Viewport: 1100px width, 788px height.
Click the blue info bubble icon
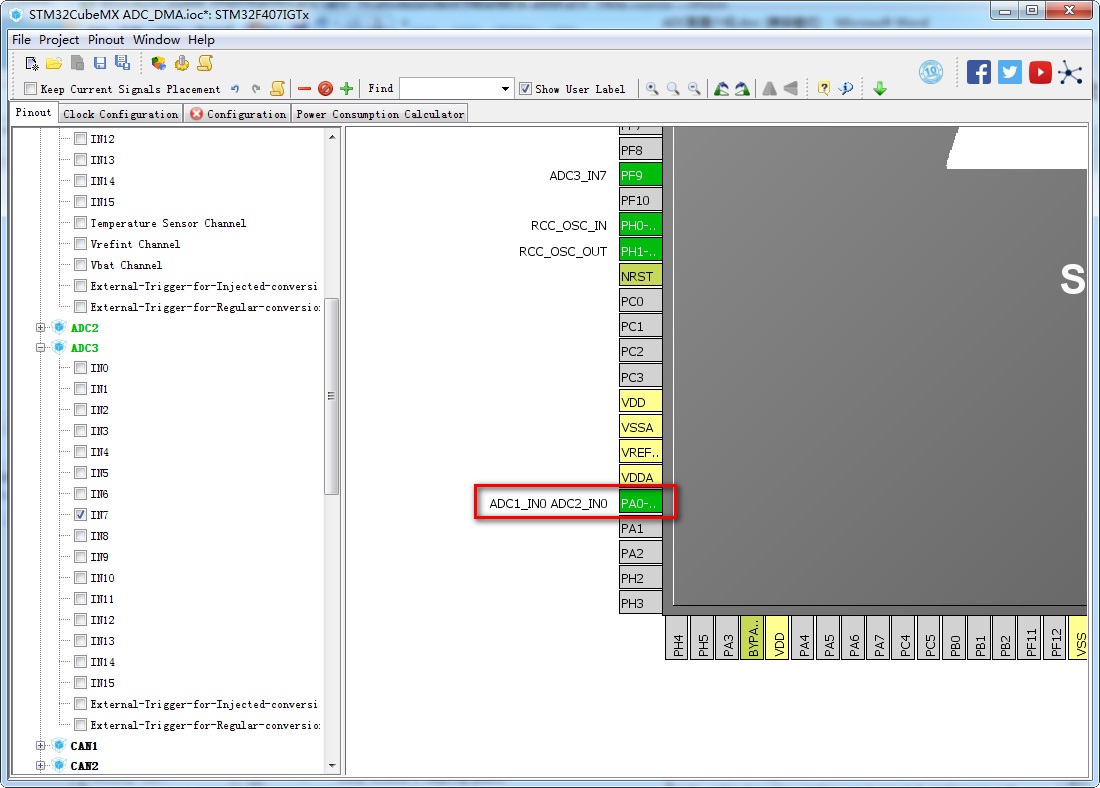[x=846, y=88]
